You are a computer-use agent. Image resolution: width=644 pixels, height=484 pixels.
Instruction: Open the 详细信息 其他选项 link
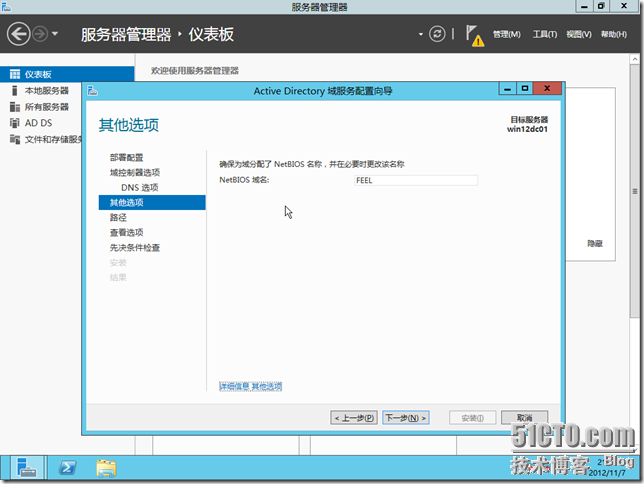251,386
